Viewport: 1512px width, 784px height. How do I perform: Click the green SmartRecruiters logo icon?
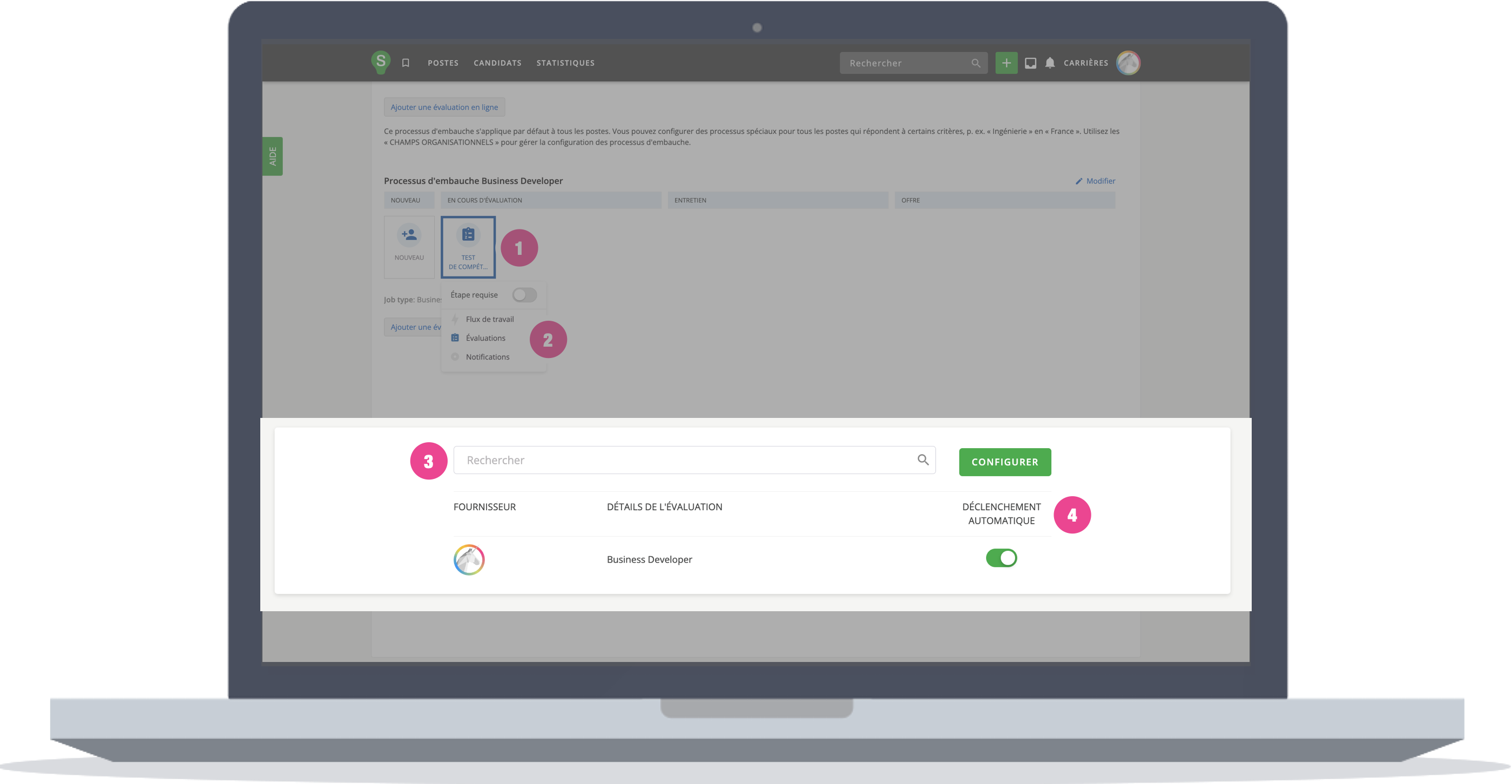[x=380, y=62]
